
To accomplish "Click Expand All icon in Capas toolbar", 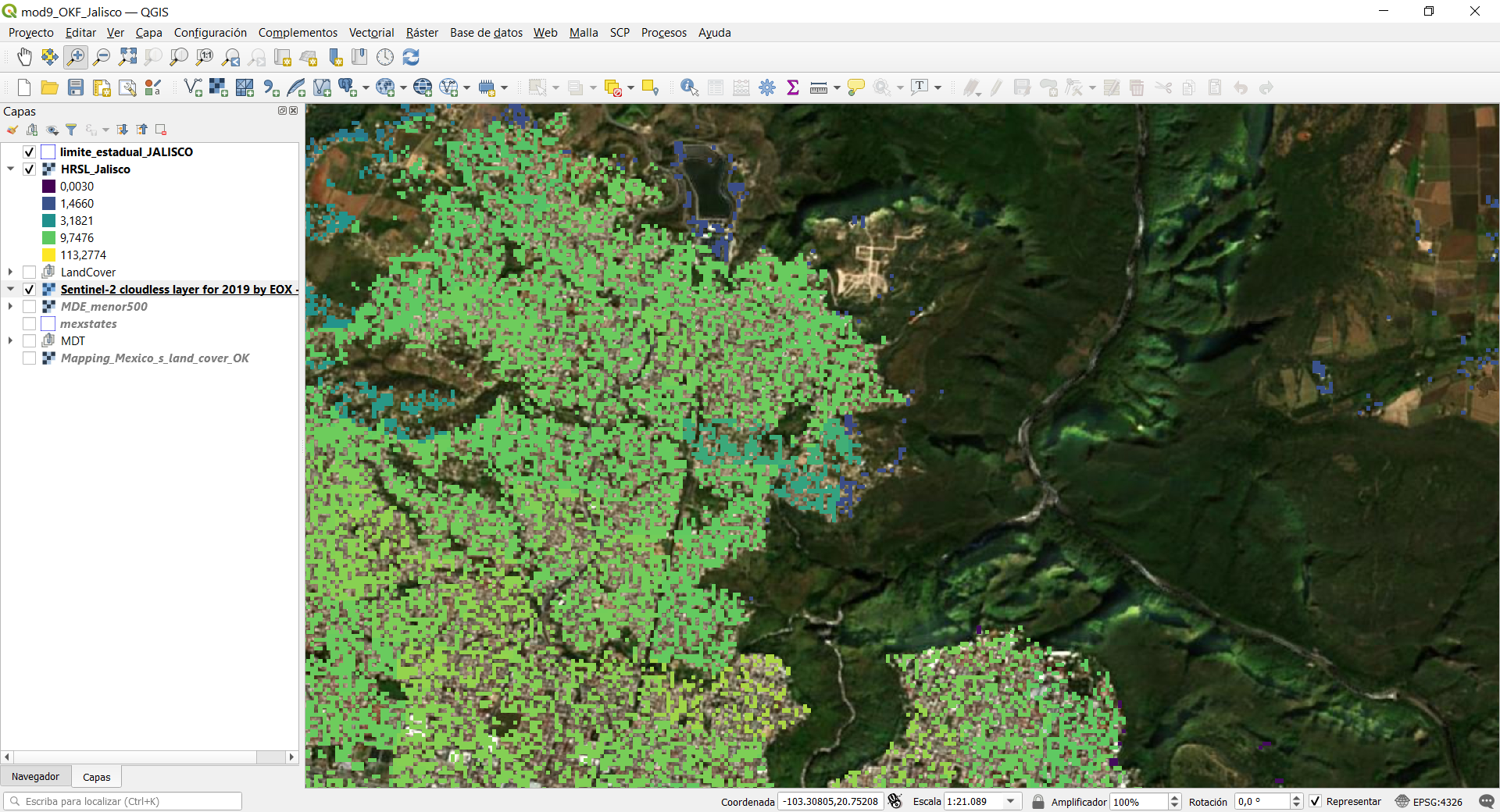I will (x=123, y=130).
